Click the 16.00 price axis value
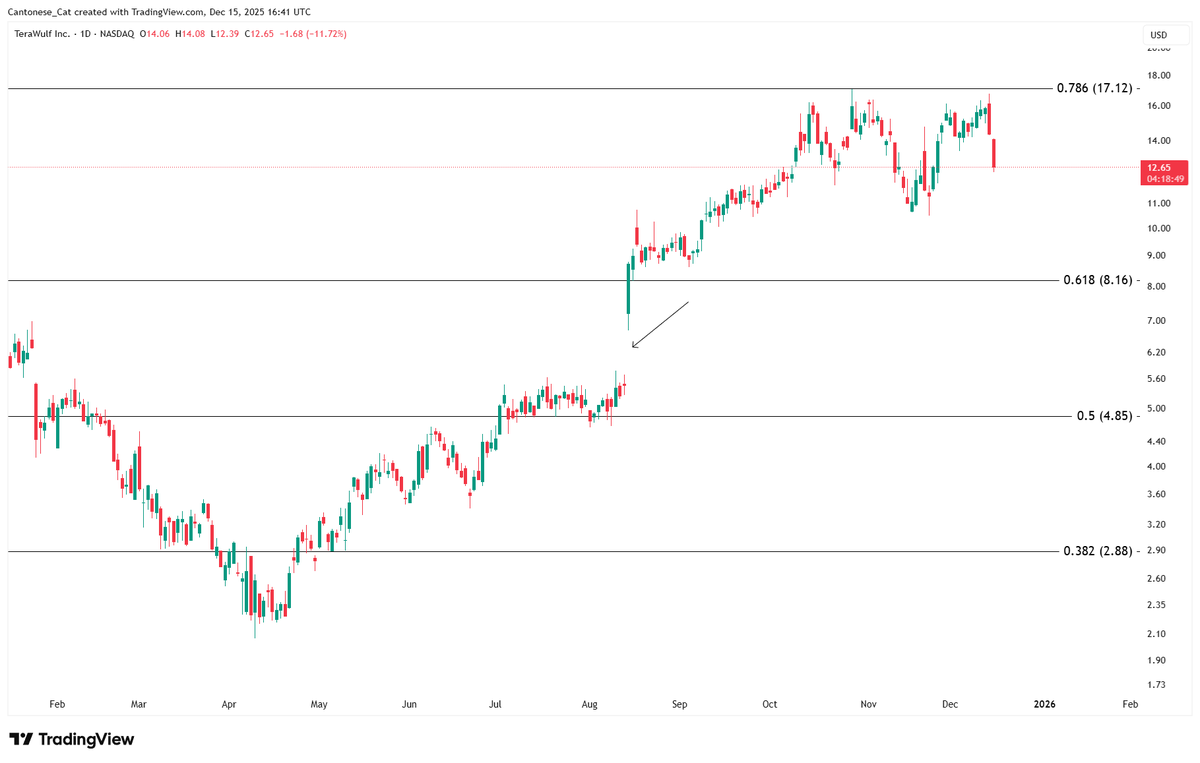This screenshot has width=1200, height=763. 1159,107
